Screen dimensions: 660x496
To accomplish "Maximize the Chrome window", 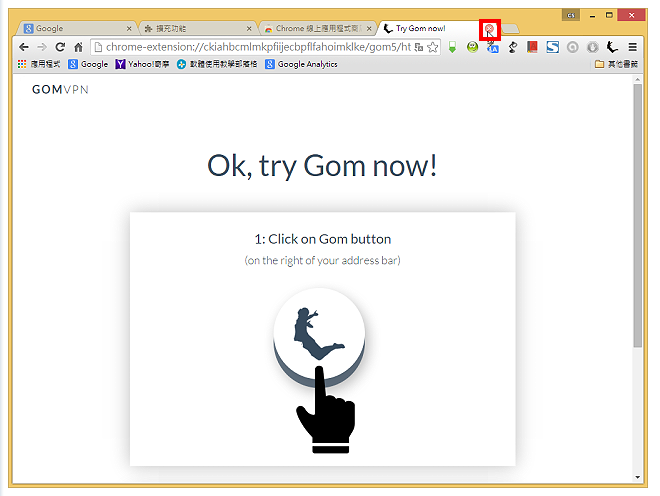I will point(609,16).
